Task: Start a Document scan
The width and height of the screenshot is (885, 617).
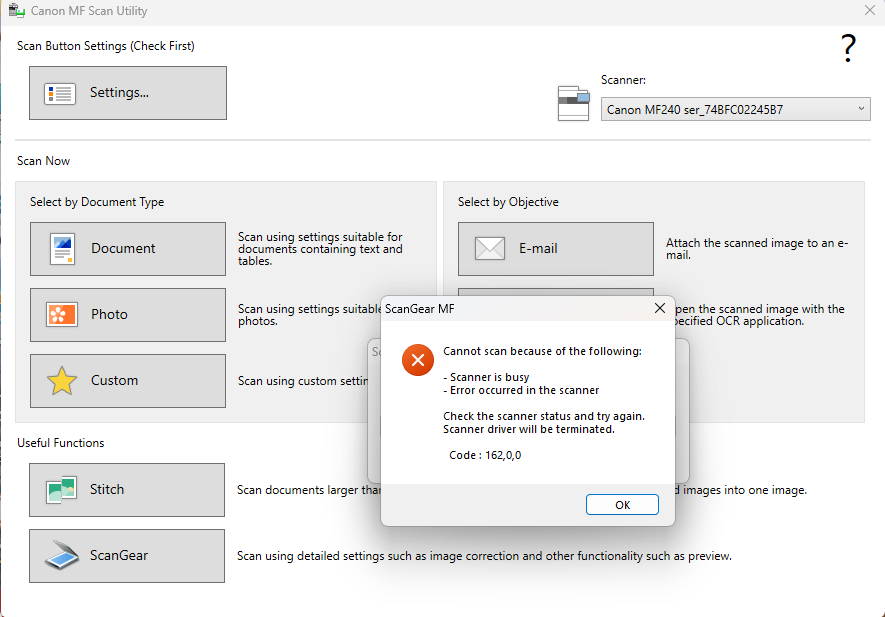Action: [x=128, y=249]
